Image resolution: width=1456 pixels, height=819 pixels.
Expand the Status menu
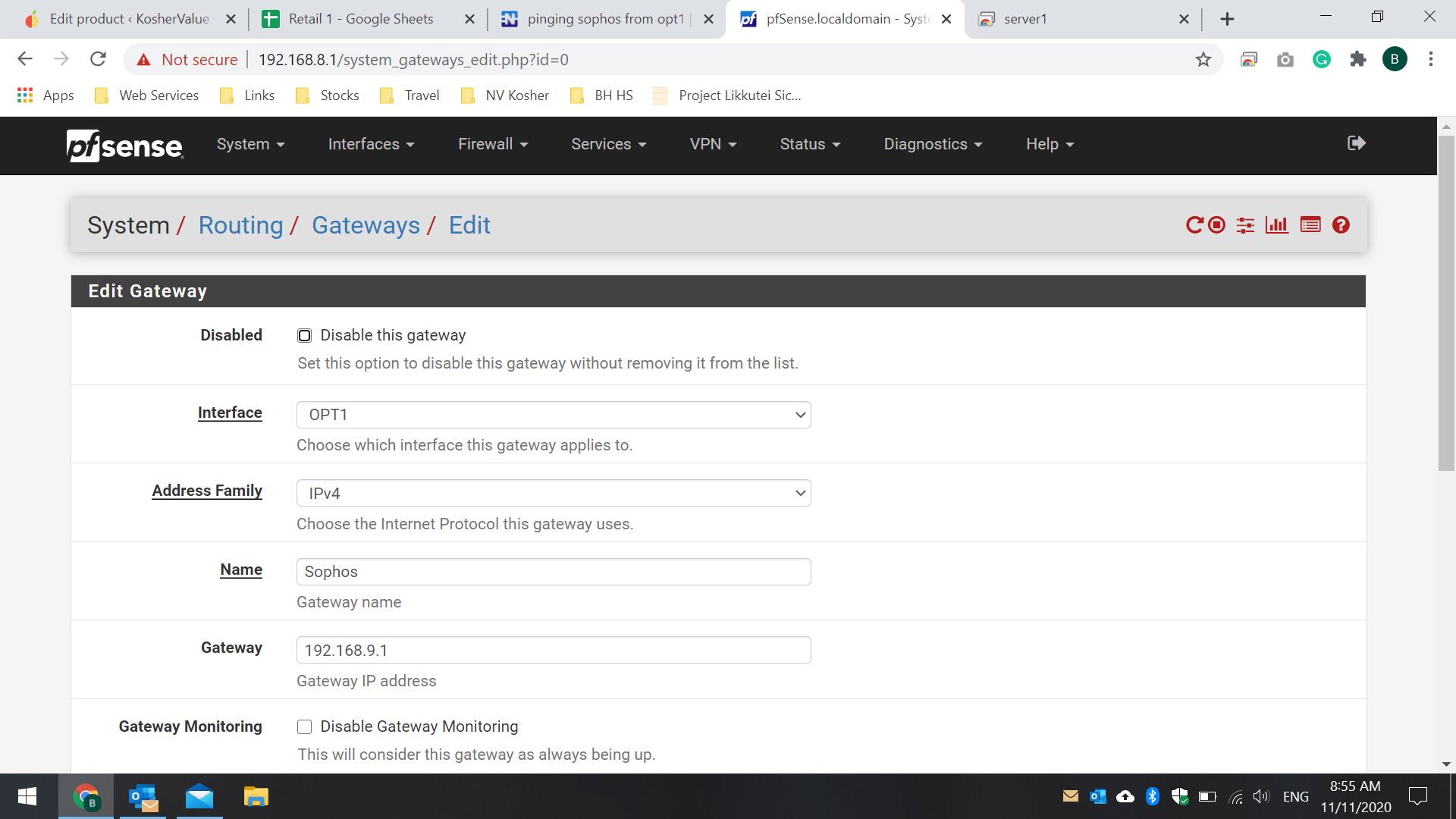point(810,144)
